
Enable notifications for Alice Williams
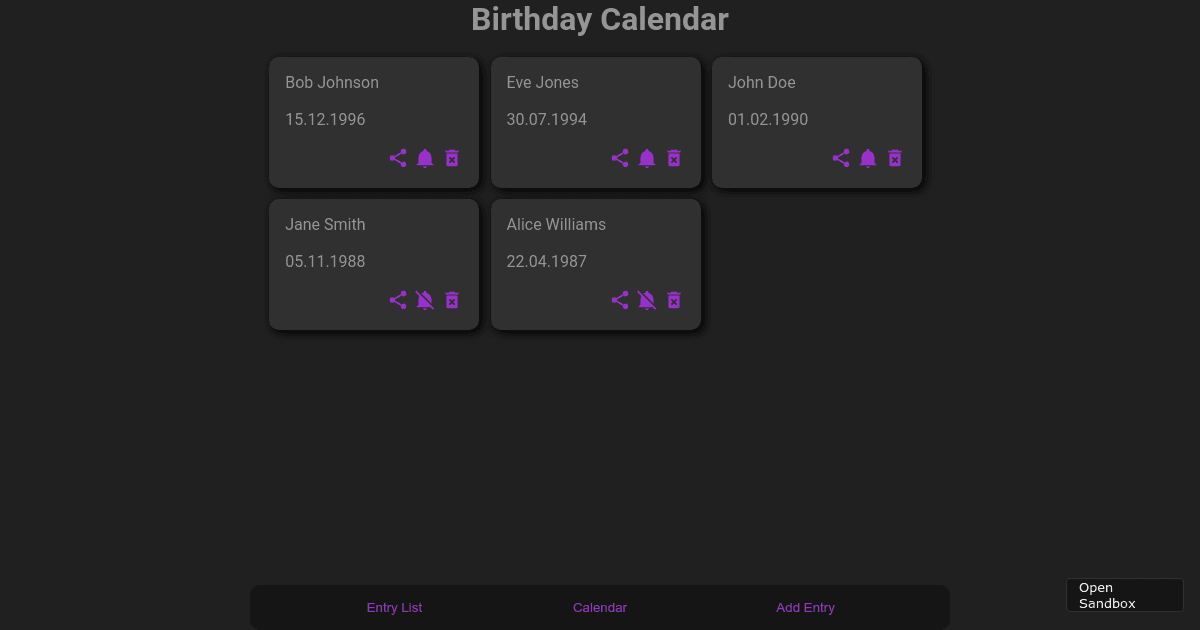pyautogui.click(x=647, y=300)
